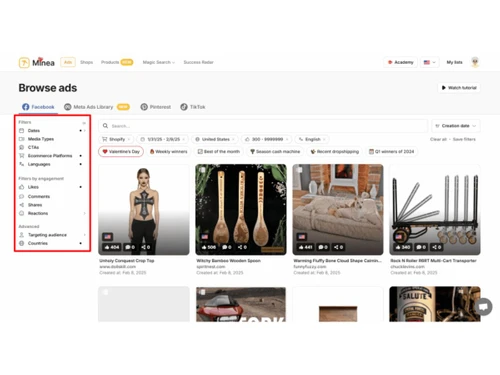Open the Reactions filter
The height and width of the screenshot is (375, 500).
52,213
